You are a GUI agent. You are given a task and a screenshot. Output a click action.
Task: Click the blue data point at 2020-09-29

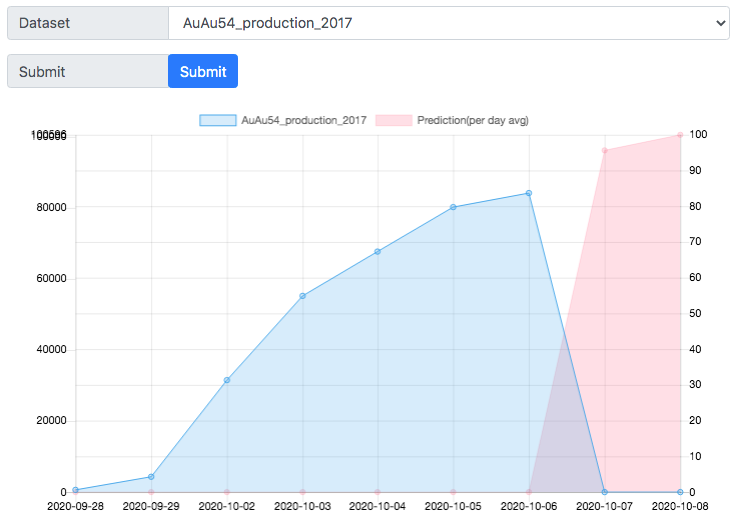pos(151,477)
